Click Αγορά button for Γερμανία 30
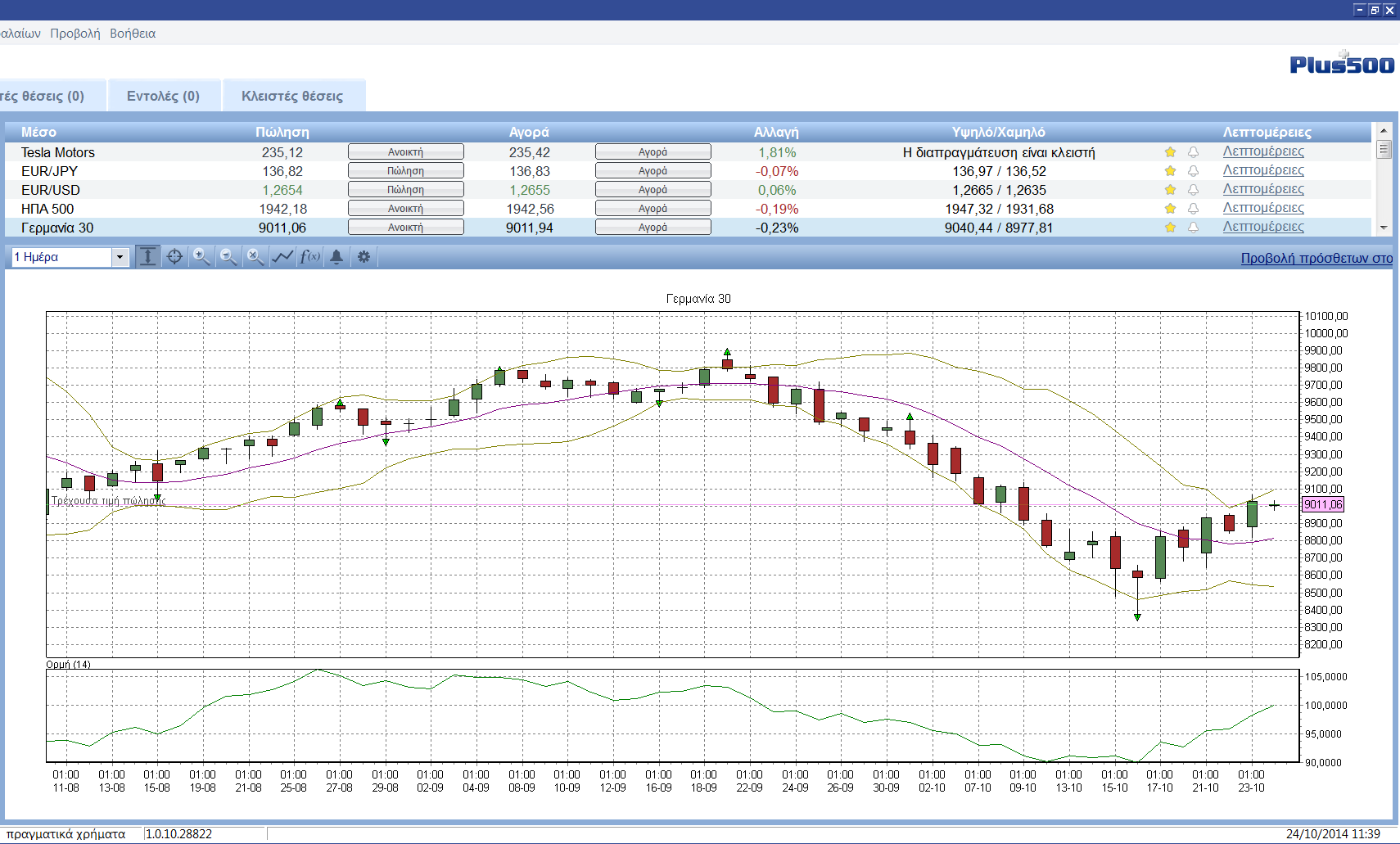Image resolution: width=1400 pixels, height=844 pixels. 653,228
